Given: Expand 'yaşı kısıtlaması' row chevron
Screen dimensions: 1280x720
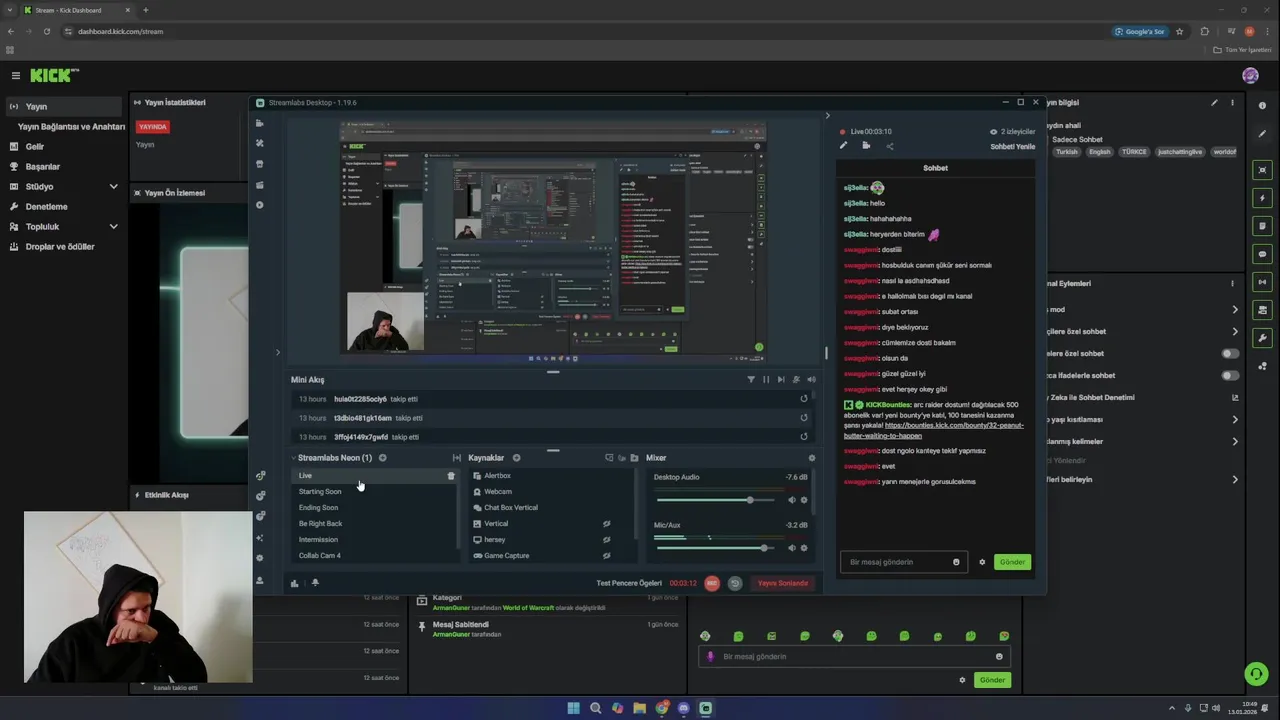Looking at the screenshot, I should pyautogui.click(x=1235, y=420).
